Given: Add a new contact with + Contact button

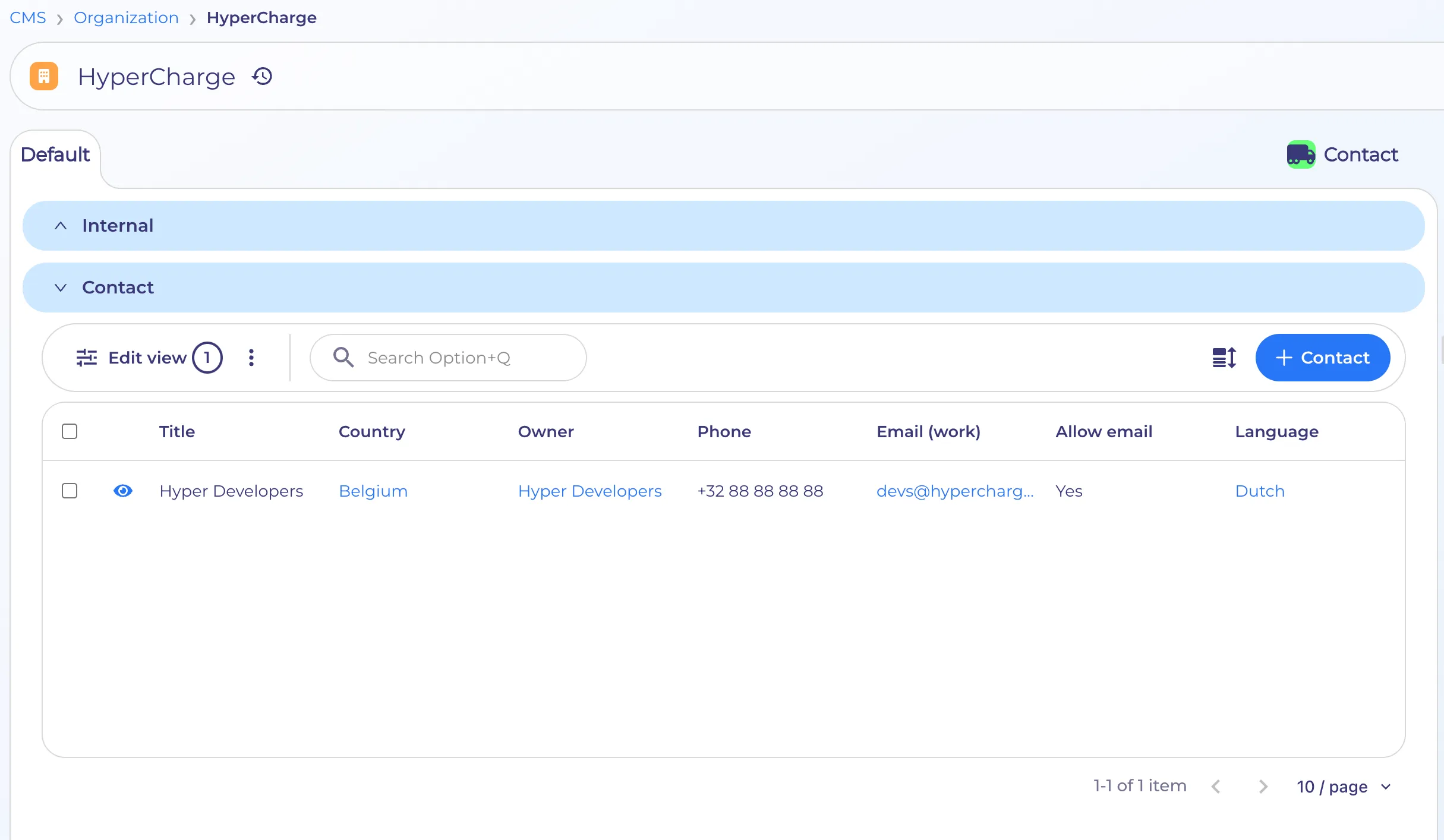Looking at the screenshot, I should (1323, 358).
